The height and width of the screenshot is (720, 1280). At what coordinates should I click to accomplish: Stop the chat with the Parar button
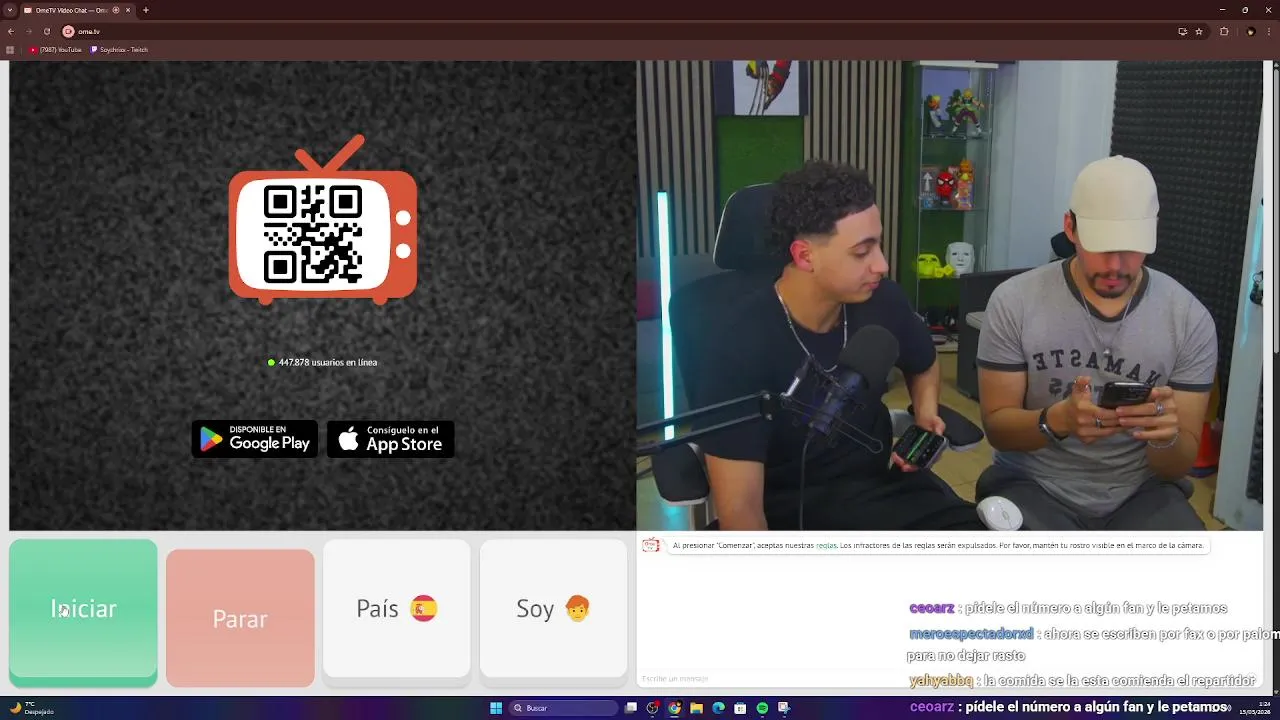click(x=240, y=618)
